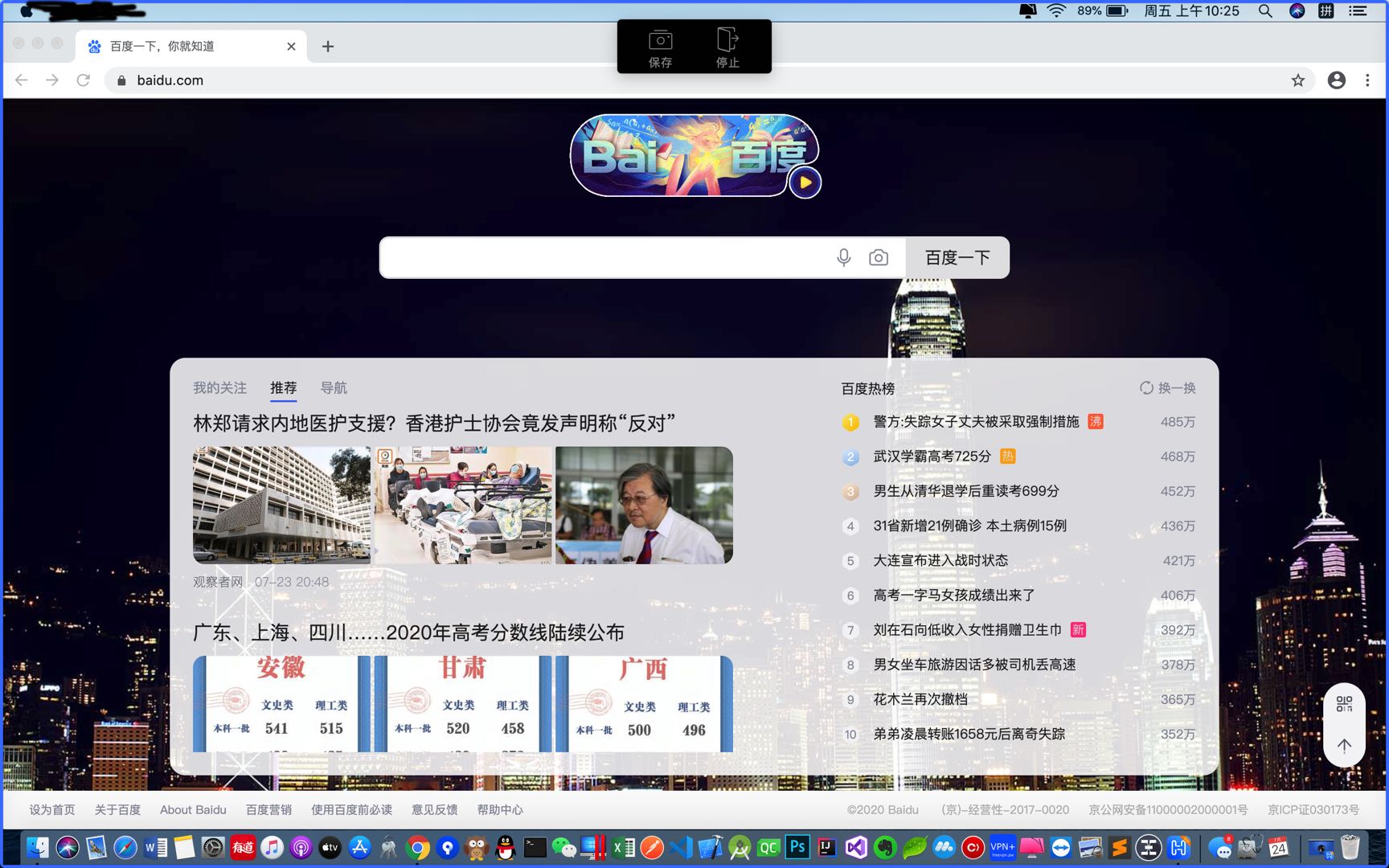Click the microphone voice search icon
The width and height of the screenshot is (1389, 868).
(x=843, y=257)
